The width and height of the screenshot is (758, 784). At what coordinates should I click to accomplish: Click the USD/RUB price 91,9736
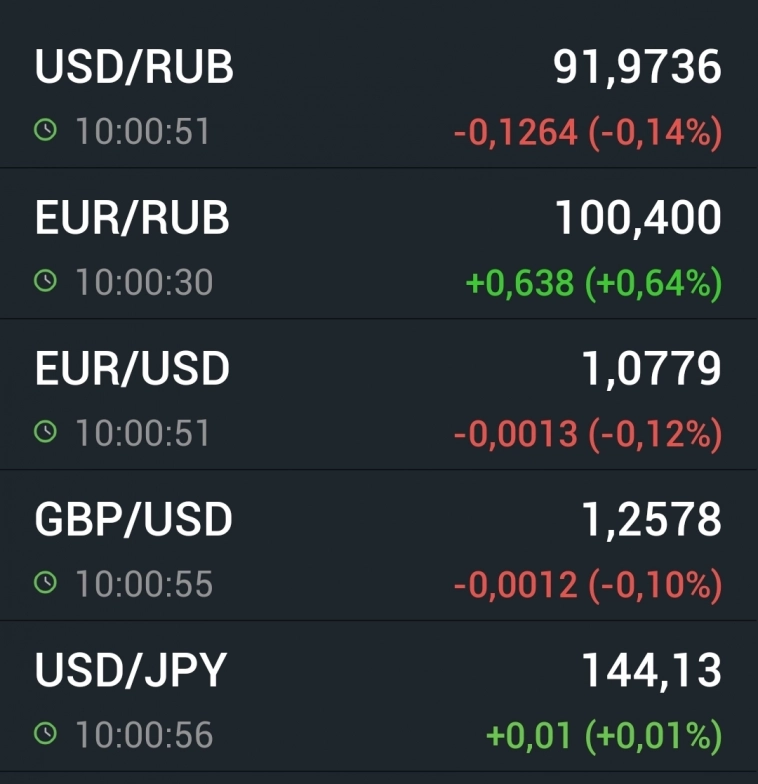tap(637, 67)
